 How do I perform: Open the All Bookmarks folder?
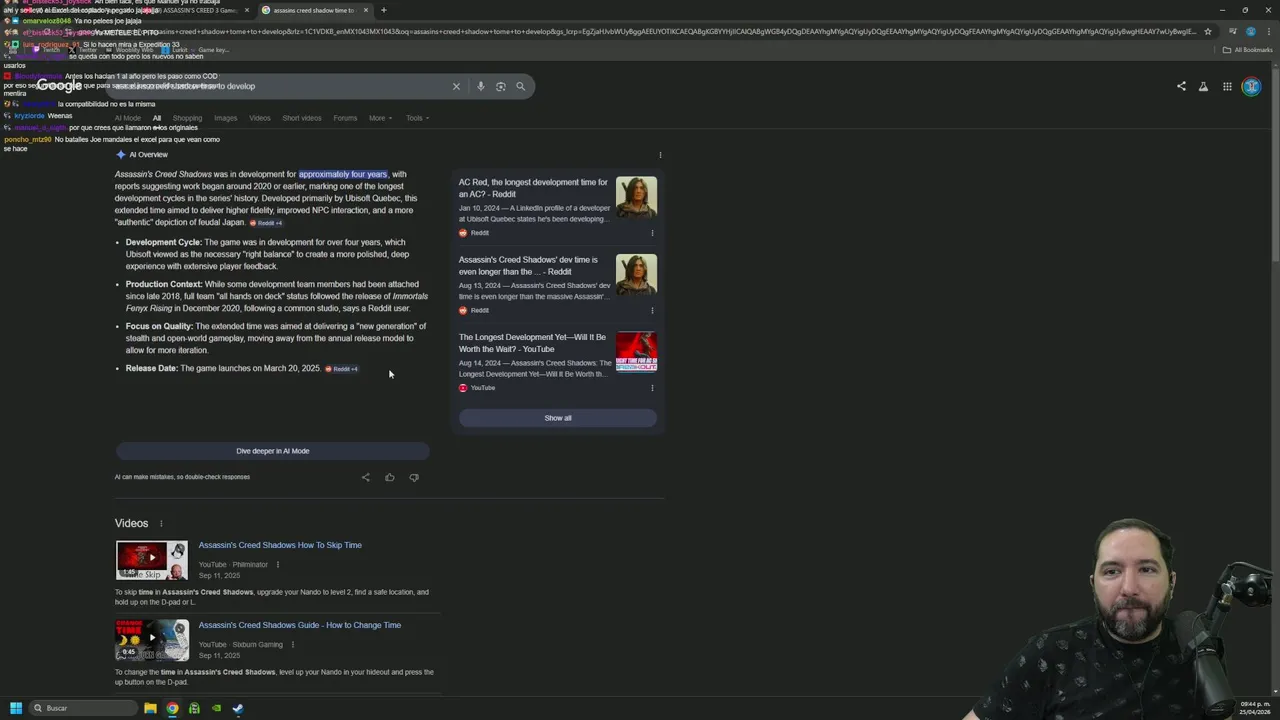pyautogui.click(x=1247, y=50)
